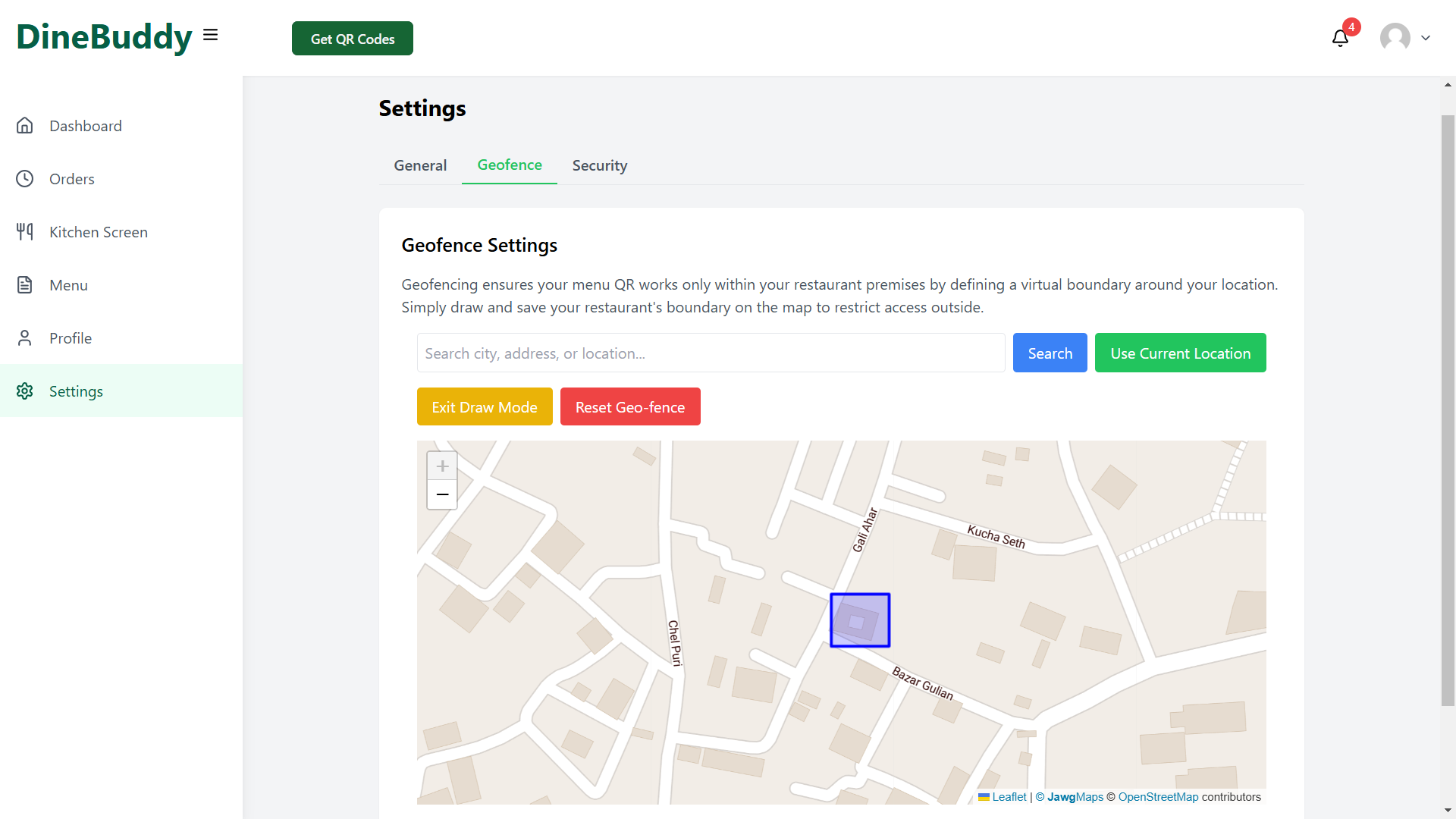Click the Bazar Gulian street label
The width and height of the screenshot is (1456, 819).
pos(922,682)
